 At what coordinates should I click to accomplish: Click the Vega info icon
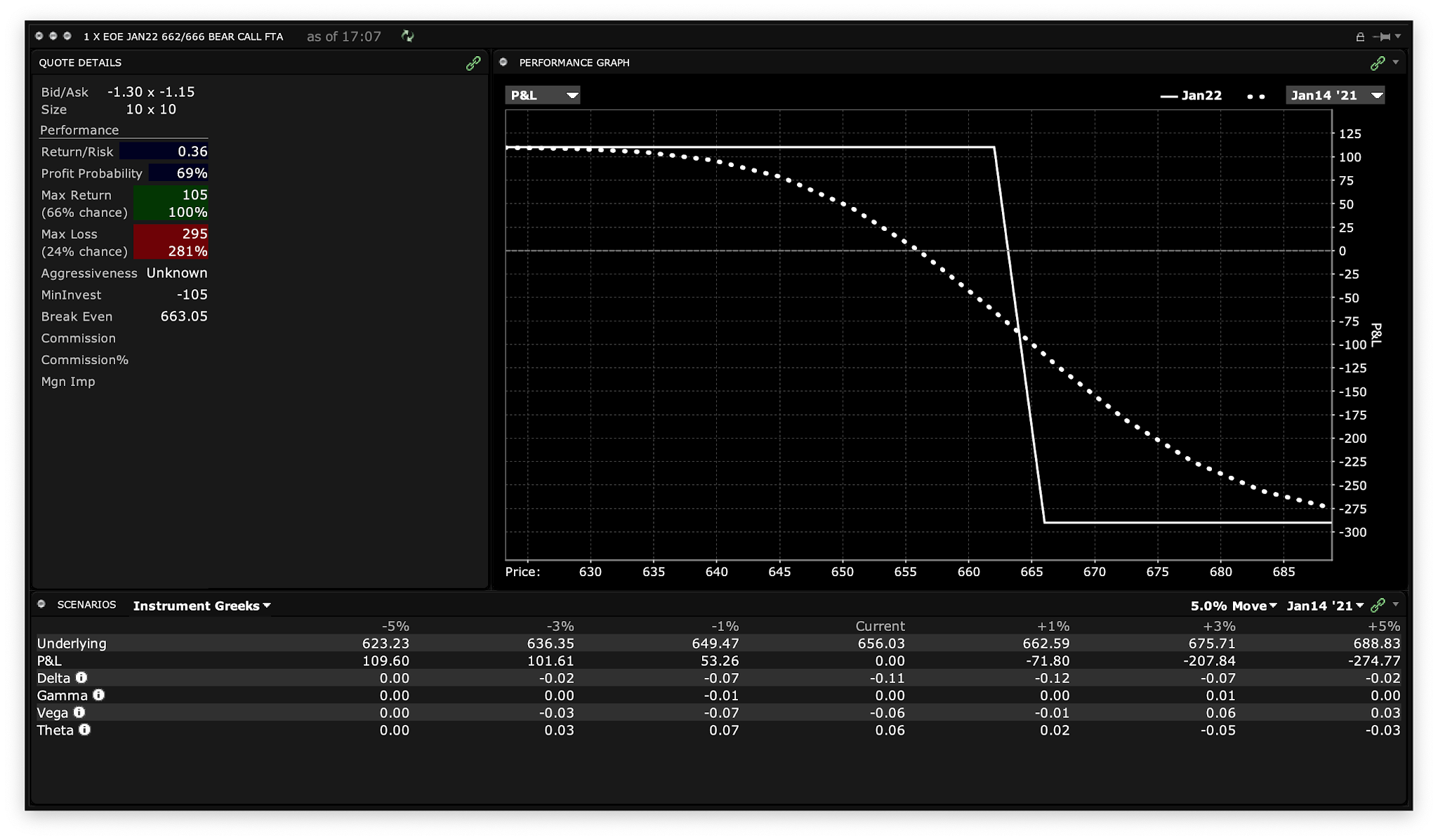coord(79,712)
